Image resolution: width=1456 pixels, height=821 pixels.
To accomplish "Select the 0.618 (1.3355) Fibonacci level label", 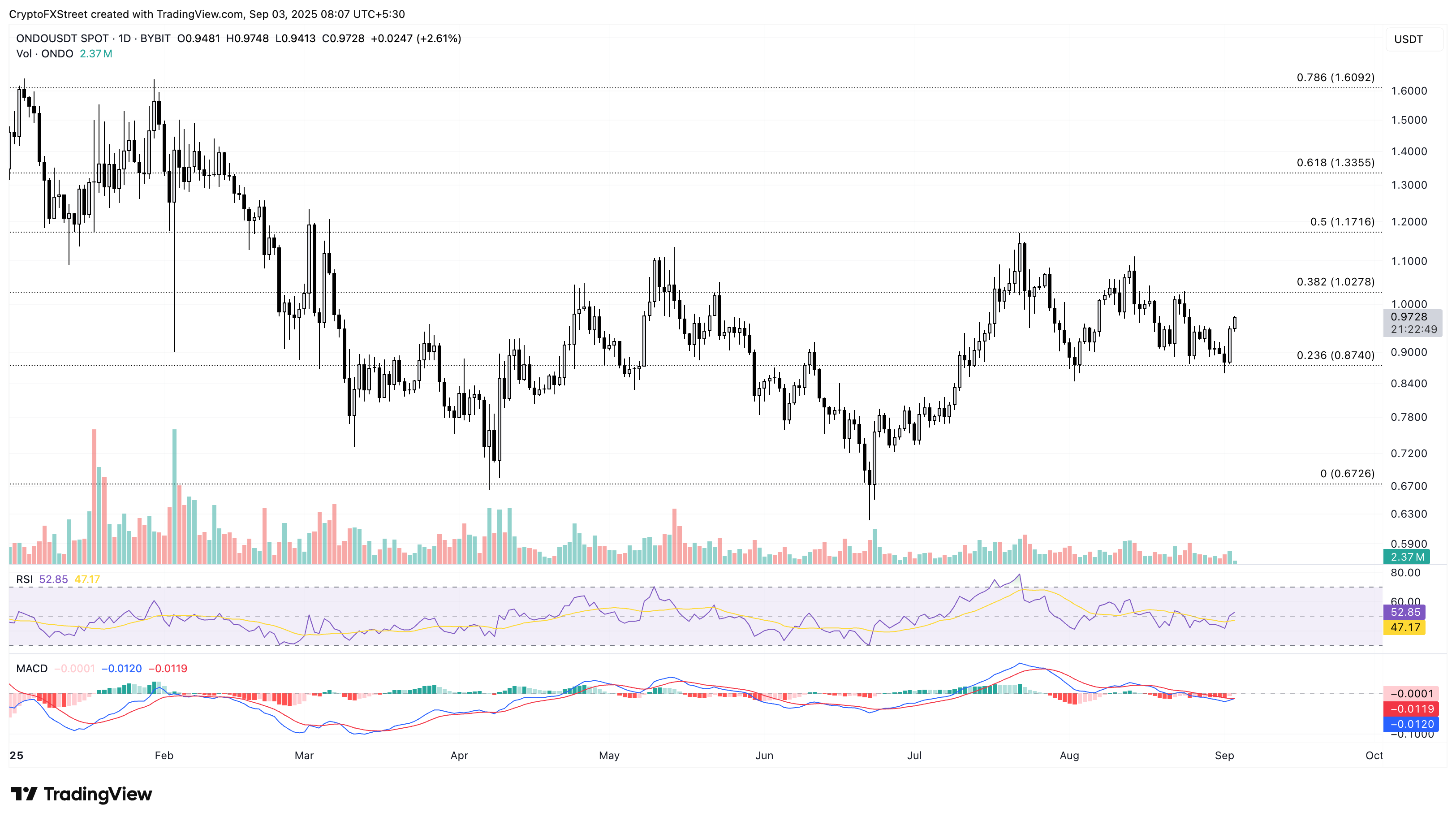I will coord(1335,163).
